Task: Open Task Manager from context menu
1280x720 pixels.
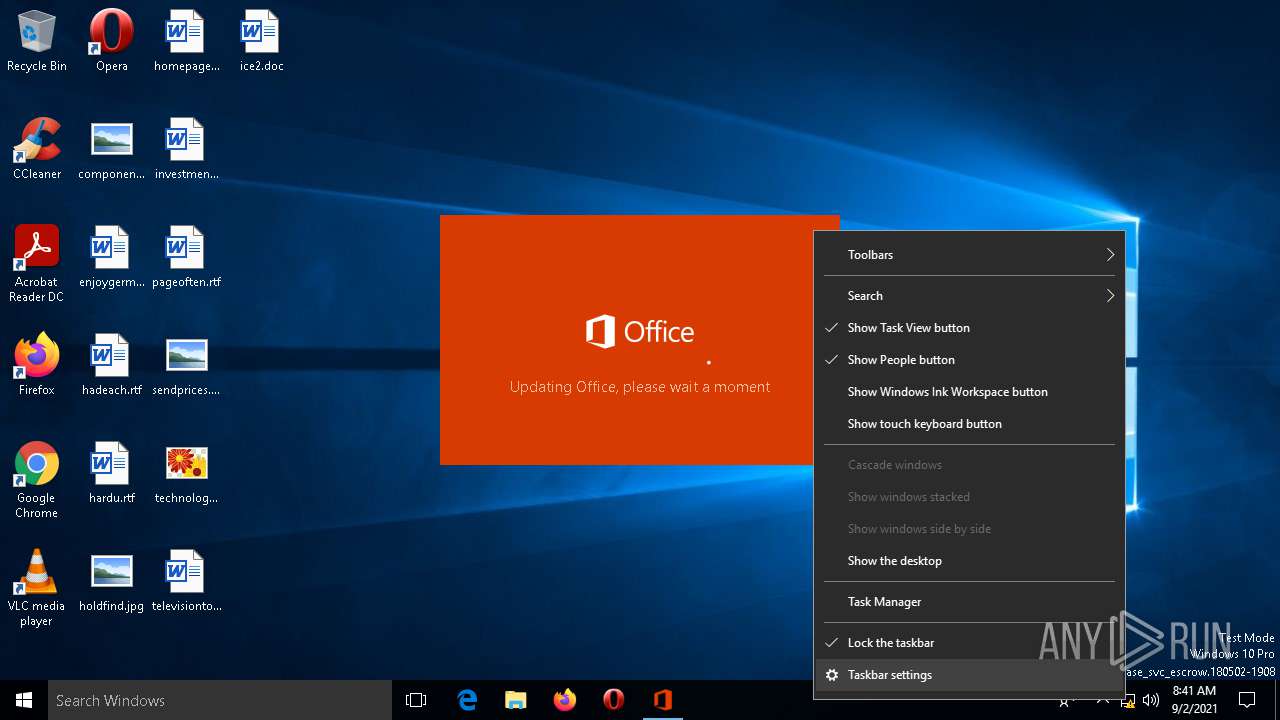Action: pyautogui.click(x=969, y=602)
